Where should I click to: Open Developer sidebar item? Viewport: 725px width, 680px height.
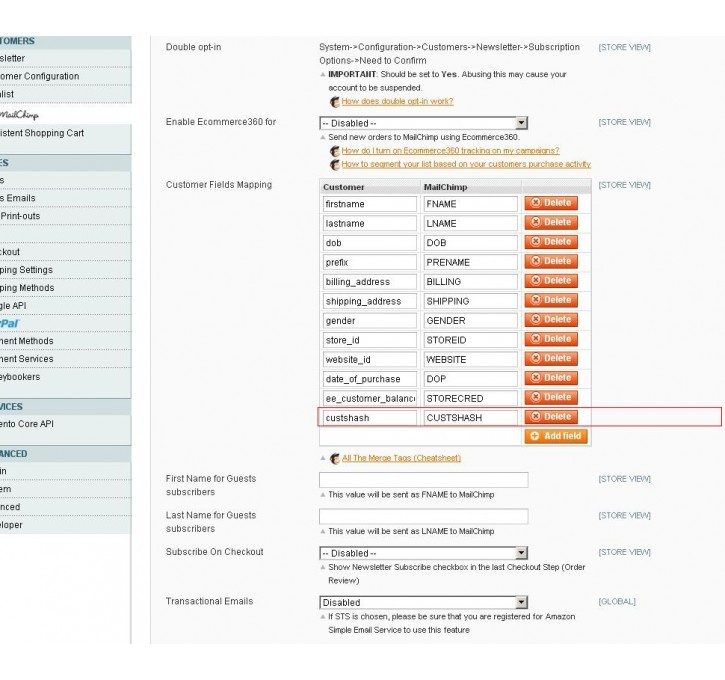pyautogui.click(x=65, y=525)
